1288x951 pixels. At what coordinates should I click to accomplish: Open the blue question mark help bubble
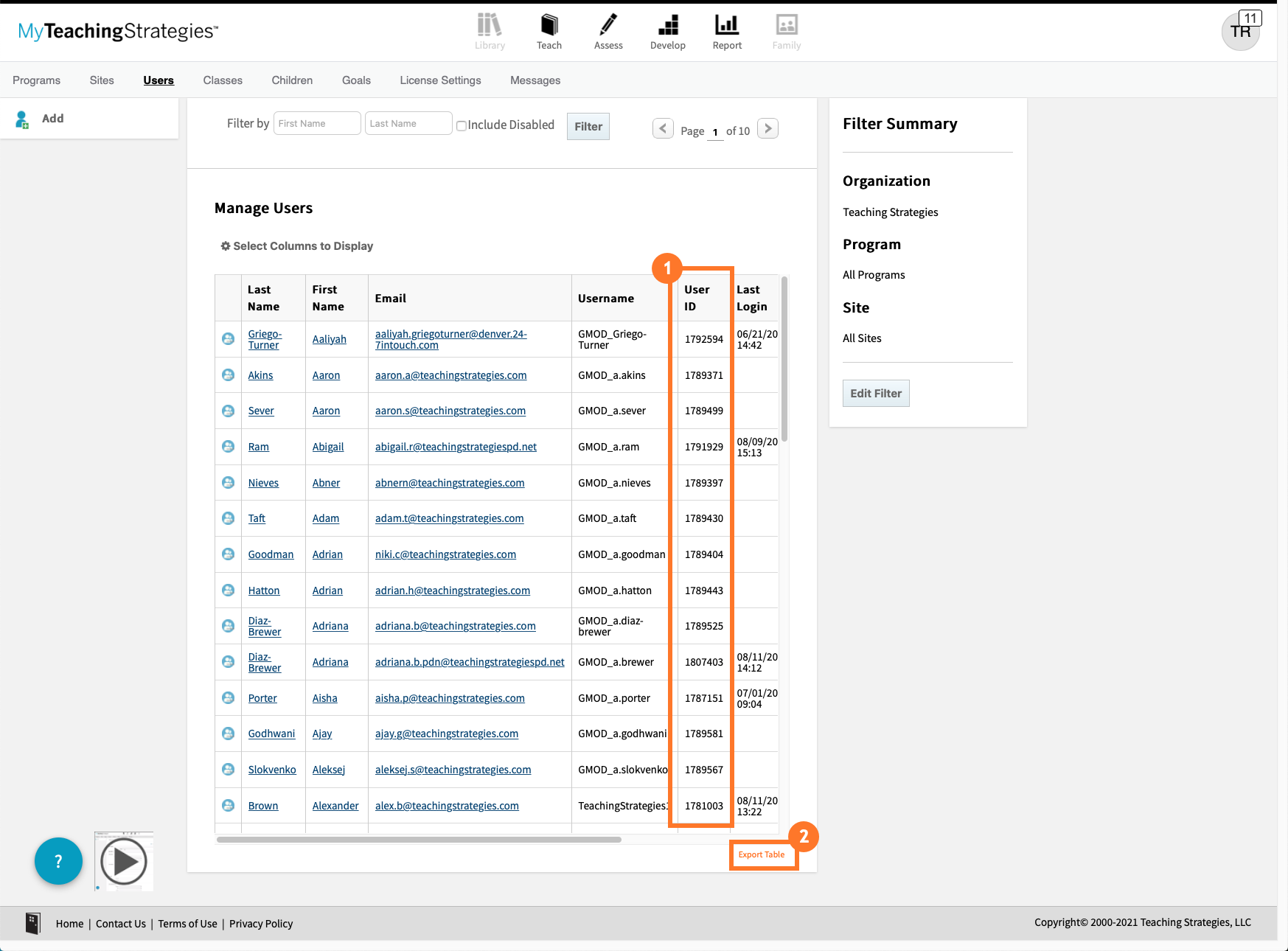pos(58,860)
